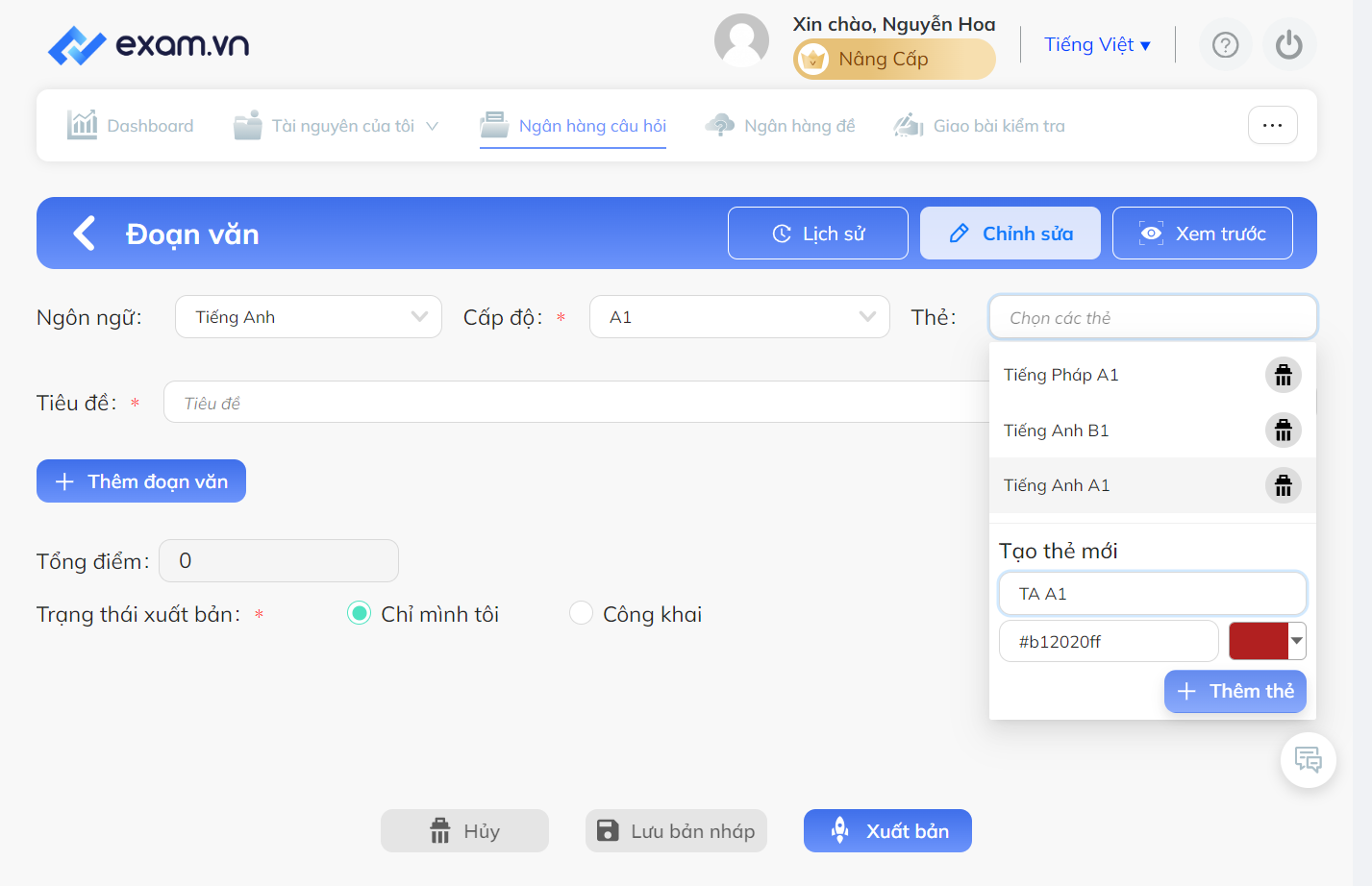Click the Tiêu đề title input field
The width and height of the screenshot is (1372, 886).
pos(577,403)
